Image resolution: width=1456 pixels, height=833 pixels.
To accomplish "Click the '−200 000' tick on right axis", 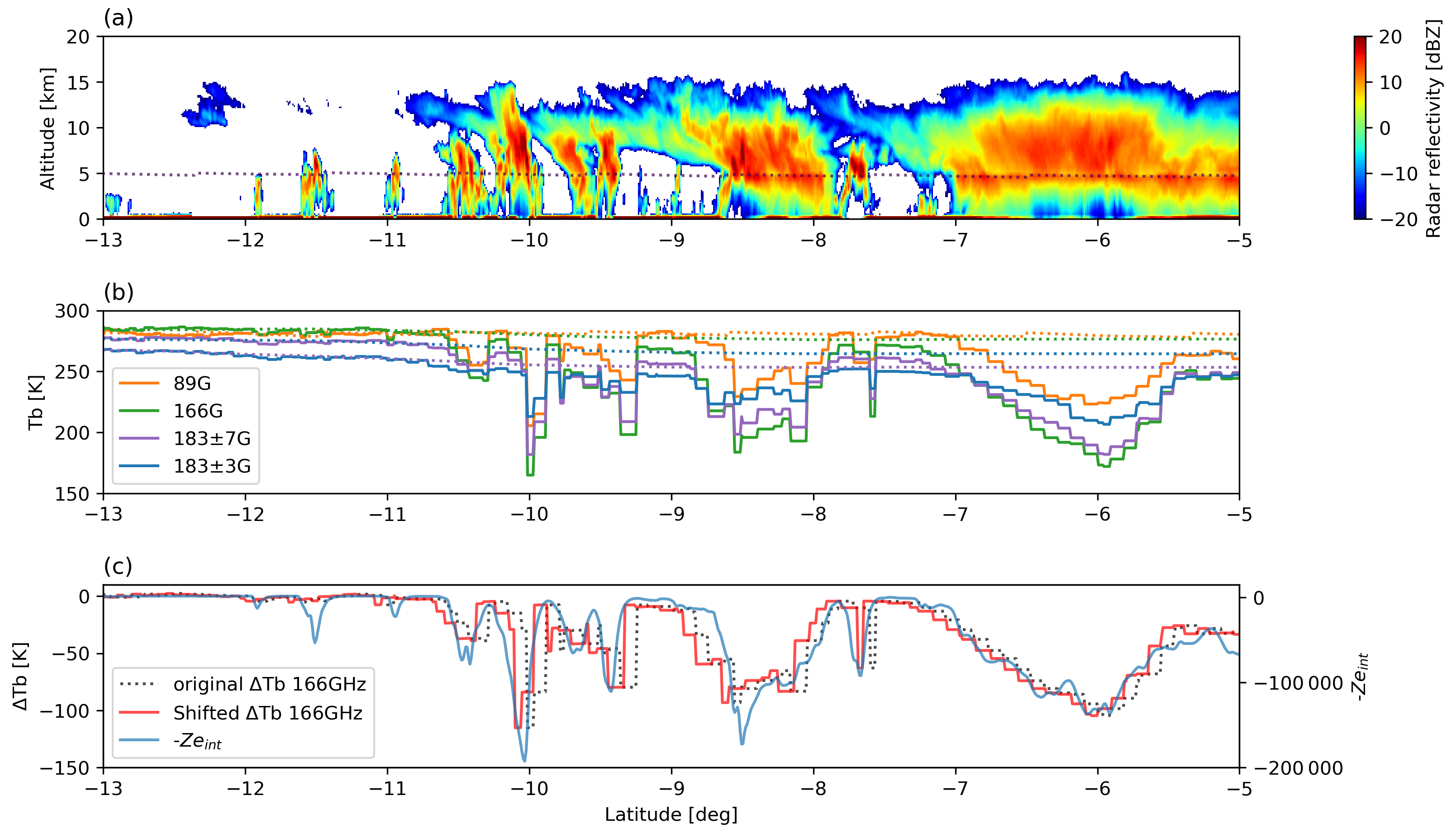I will [x=1299, y=768].
